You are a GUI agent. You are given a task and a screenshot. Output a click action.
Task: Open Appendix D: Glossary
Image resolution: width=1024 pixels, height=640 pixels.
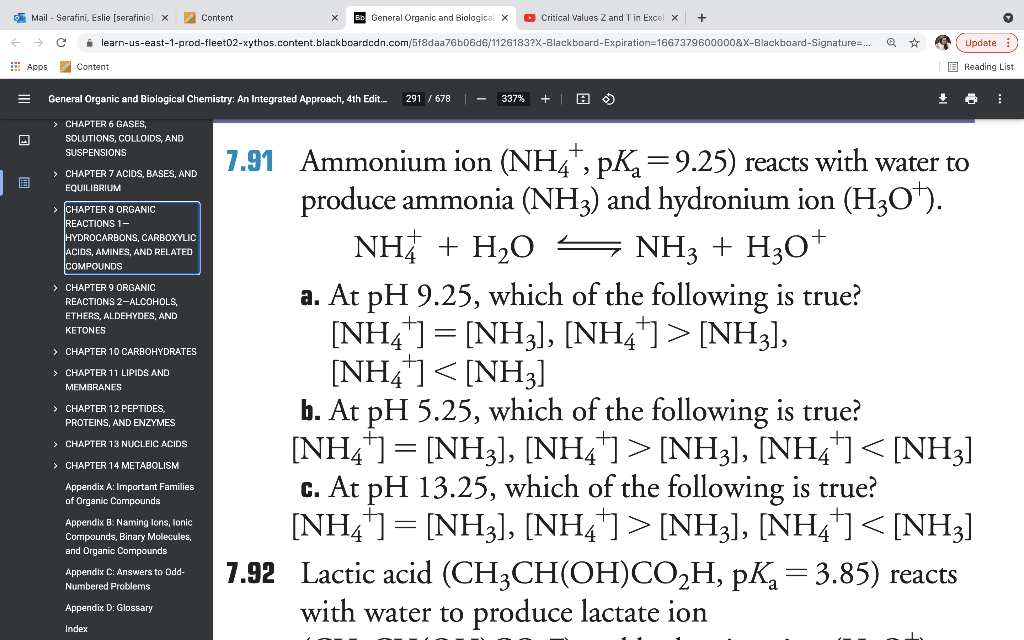point(108,607)
